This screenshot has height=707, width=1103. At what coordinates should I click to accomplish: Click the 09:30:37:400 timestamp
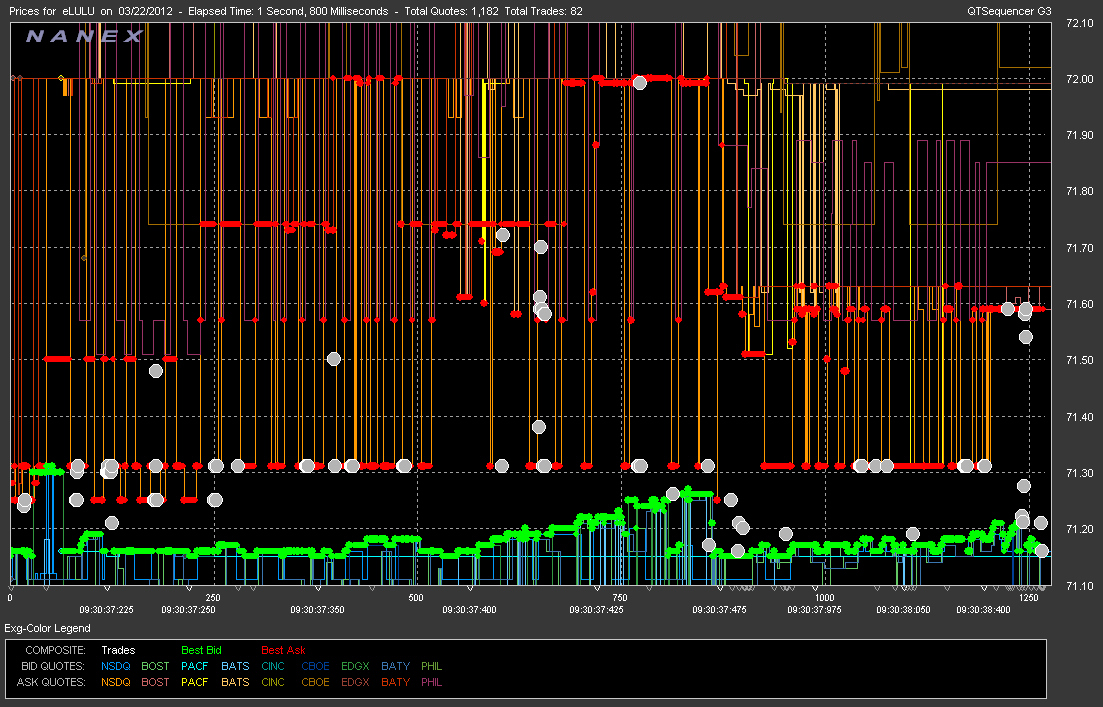469,610
